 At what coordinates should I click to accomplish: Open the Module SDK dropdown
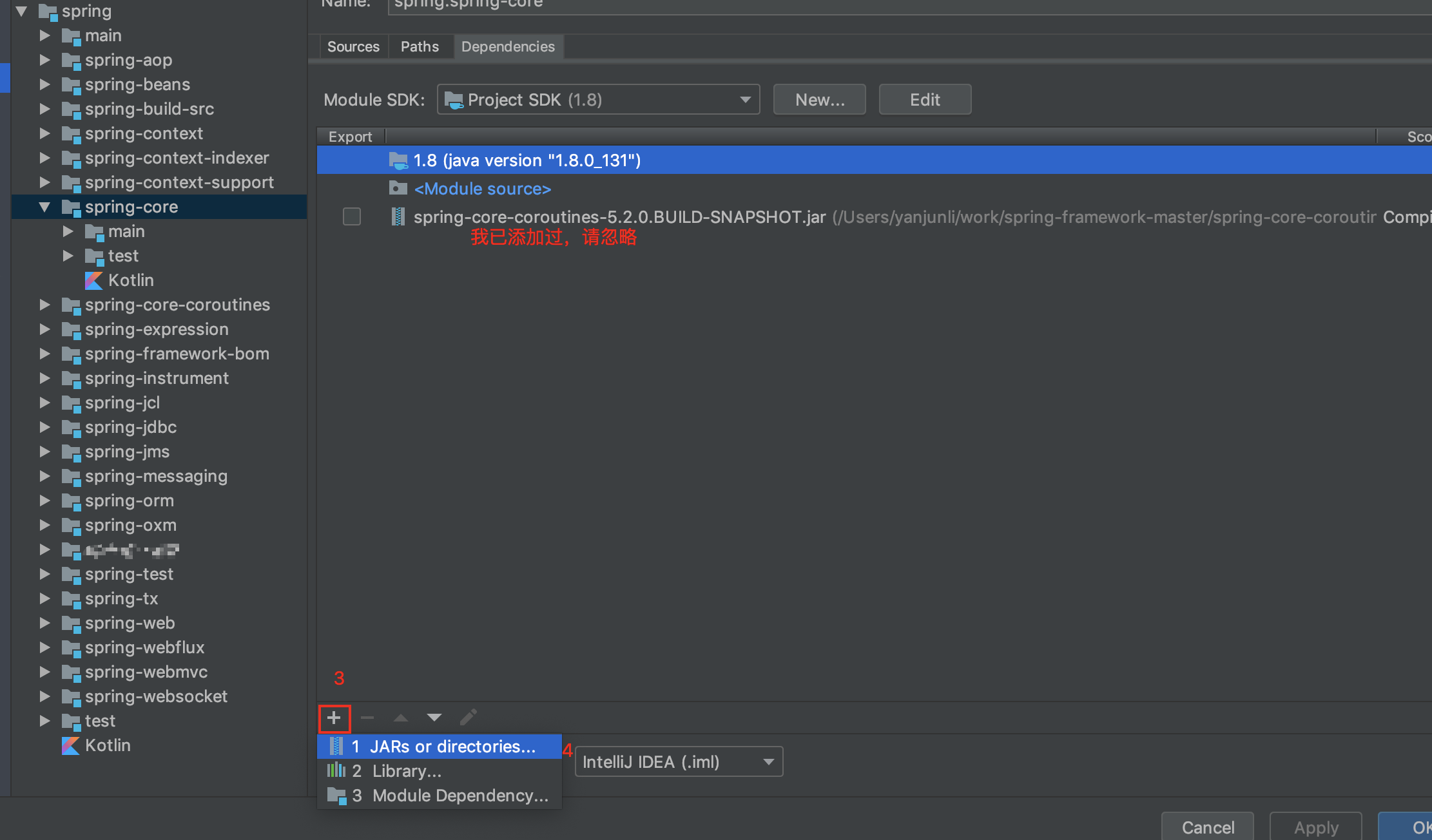click(x=745, y=99)
